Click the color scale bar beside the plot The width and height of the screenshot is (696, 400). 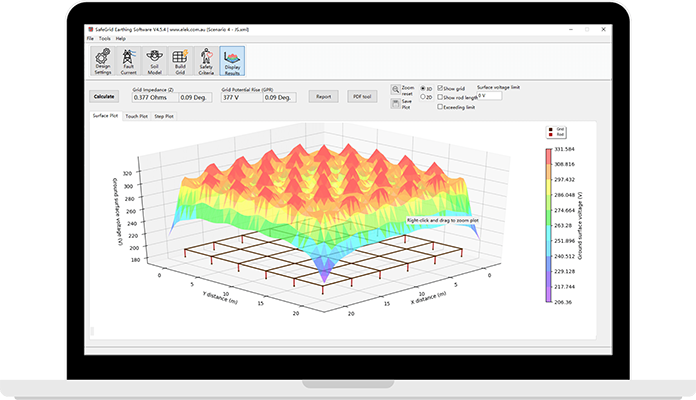(549, 226)
